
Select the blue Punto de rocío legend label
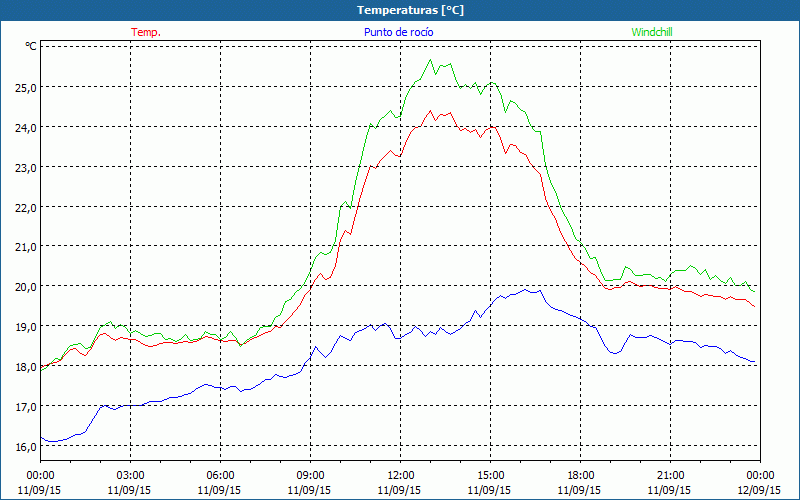pos(398,32)
